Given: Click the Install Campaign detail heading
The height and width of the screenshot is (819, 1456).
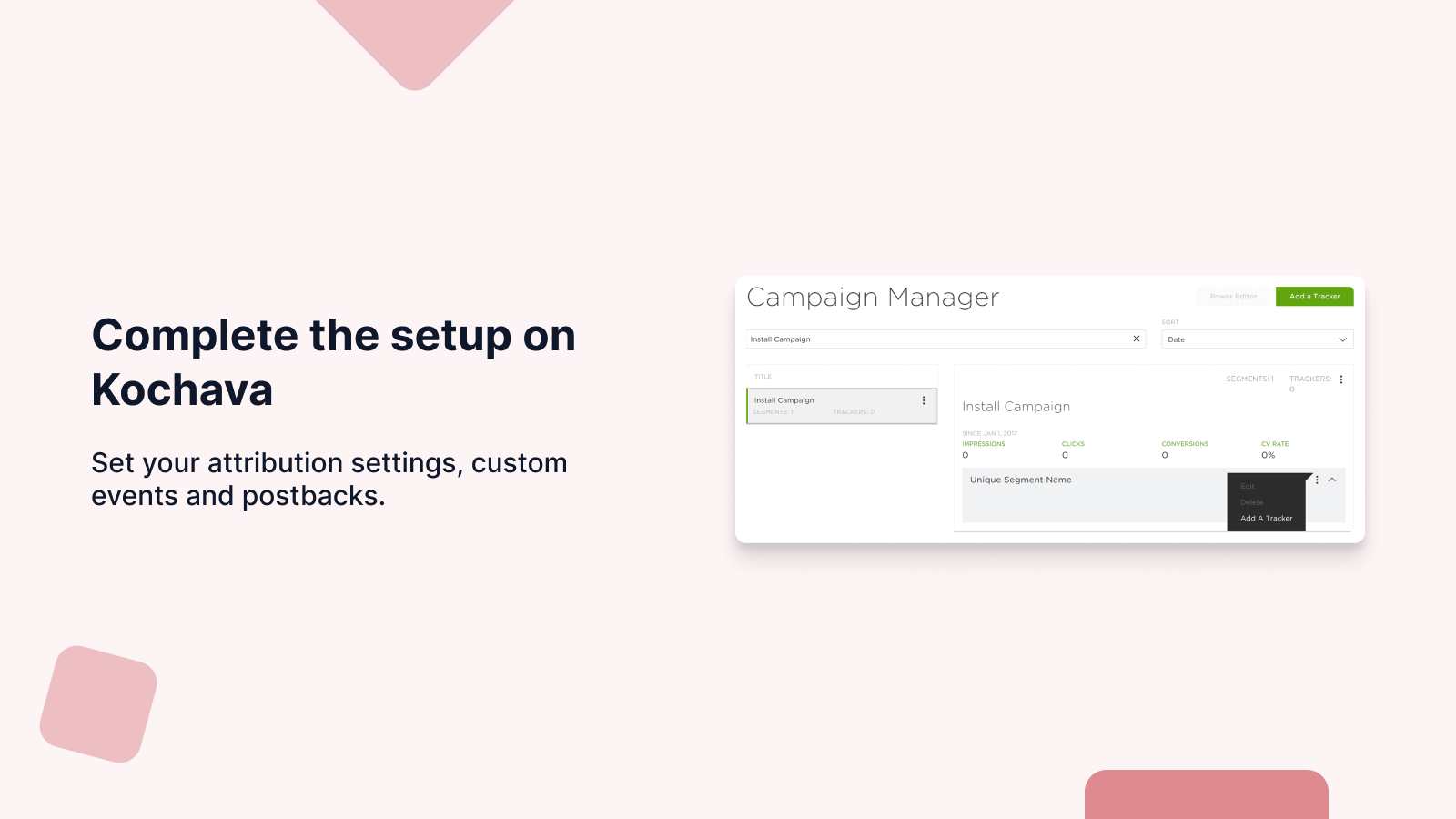Looking at the screenshot, I should [x=1016, y=407].
